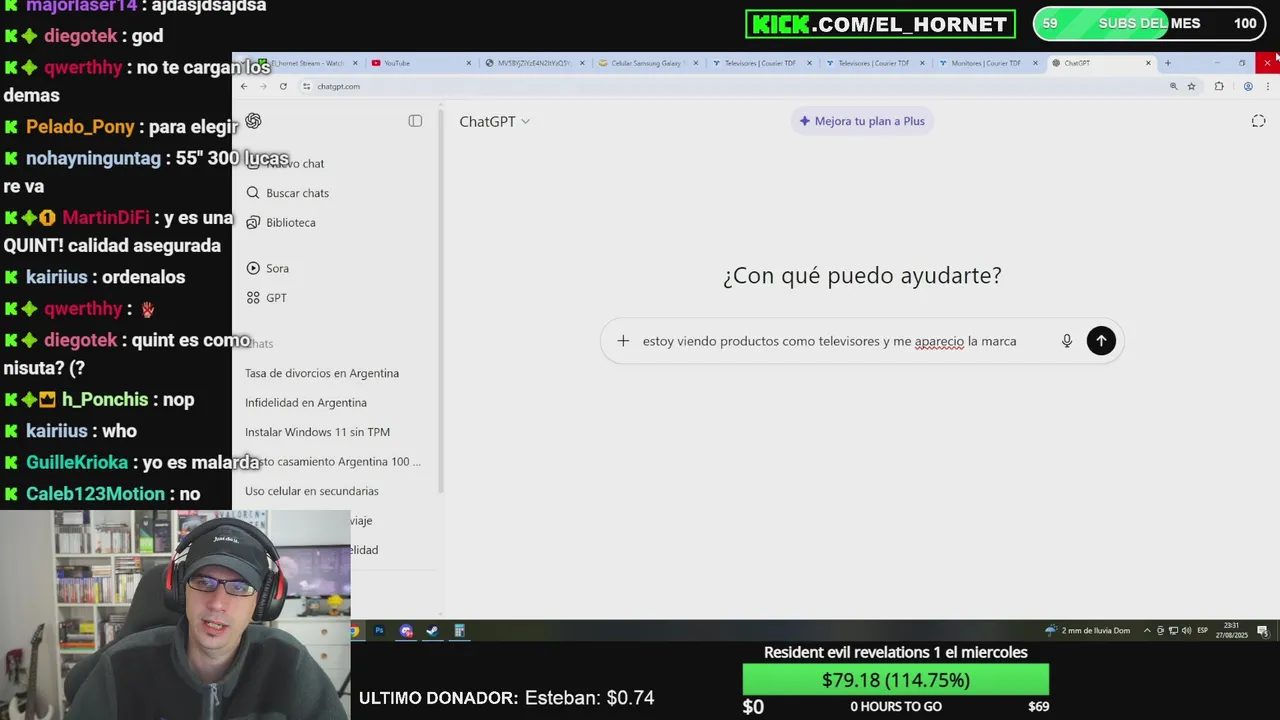Screen dimensions: 1280x720
Task: Open chat Uso celular en secundarias
Action: coord(312,491)
